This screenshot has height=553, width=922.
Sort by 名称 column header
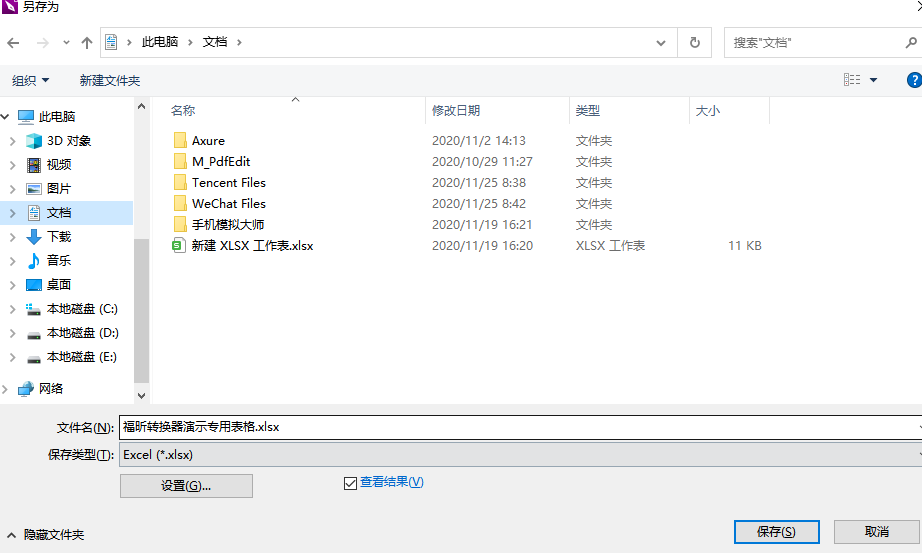183,111
